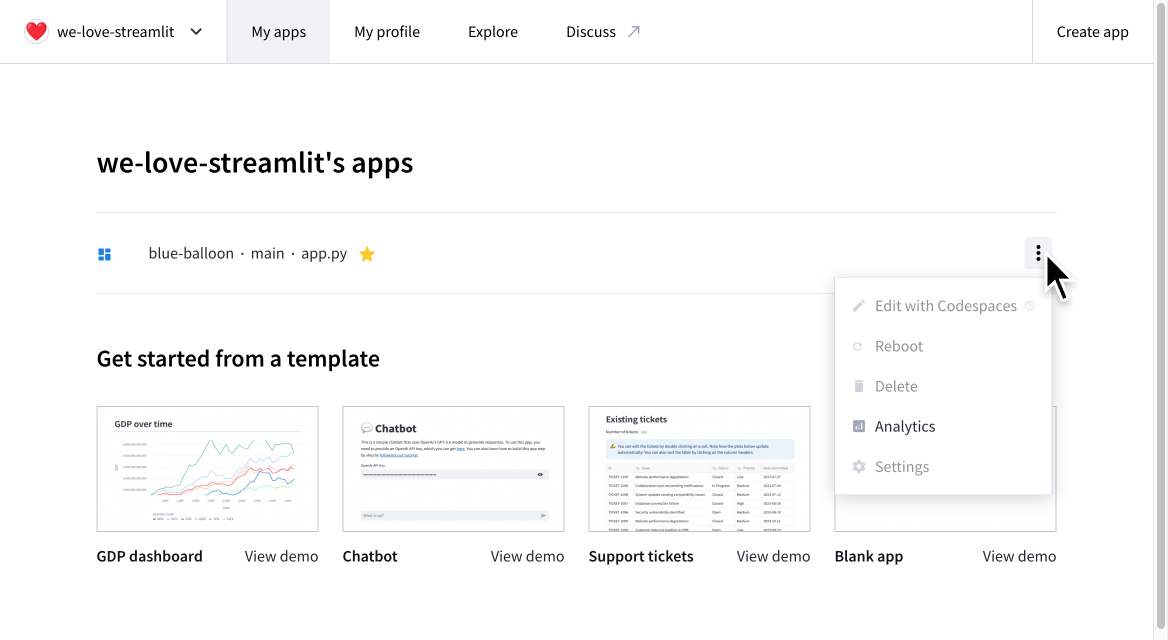Click the bar chart icon beside Analytics
Viewport: 1168px width, 640px height.
858,426
